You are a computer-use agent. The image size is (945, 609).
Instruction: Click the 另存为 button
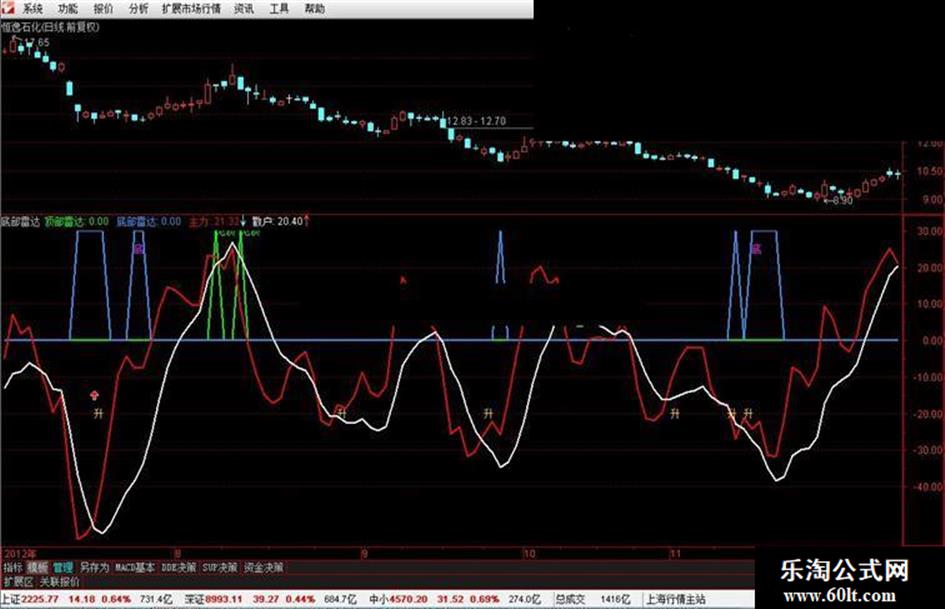(94, 567)
